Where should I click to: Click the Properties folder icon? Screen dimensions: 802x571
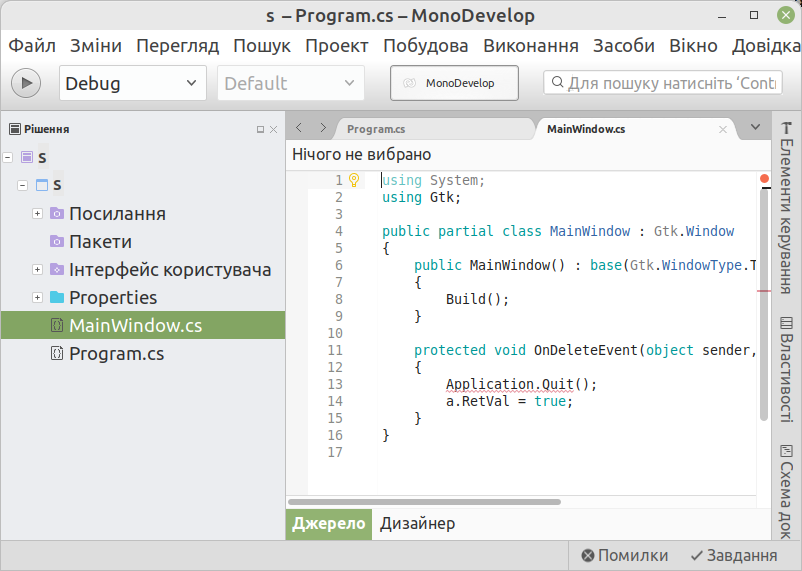pos(57,297)
